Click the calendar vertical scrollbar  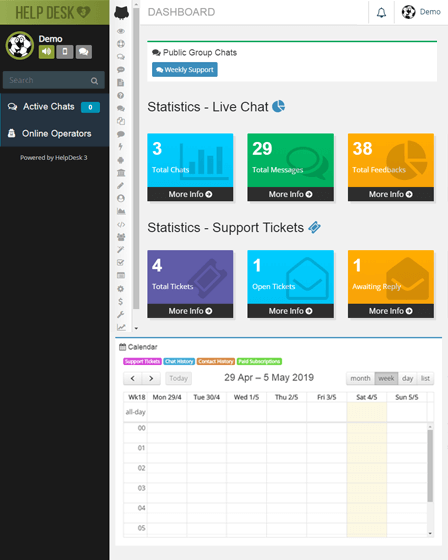pos(430,466)
